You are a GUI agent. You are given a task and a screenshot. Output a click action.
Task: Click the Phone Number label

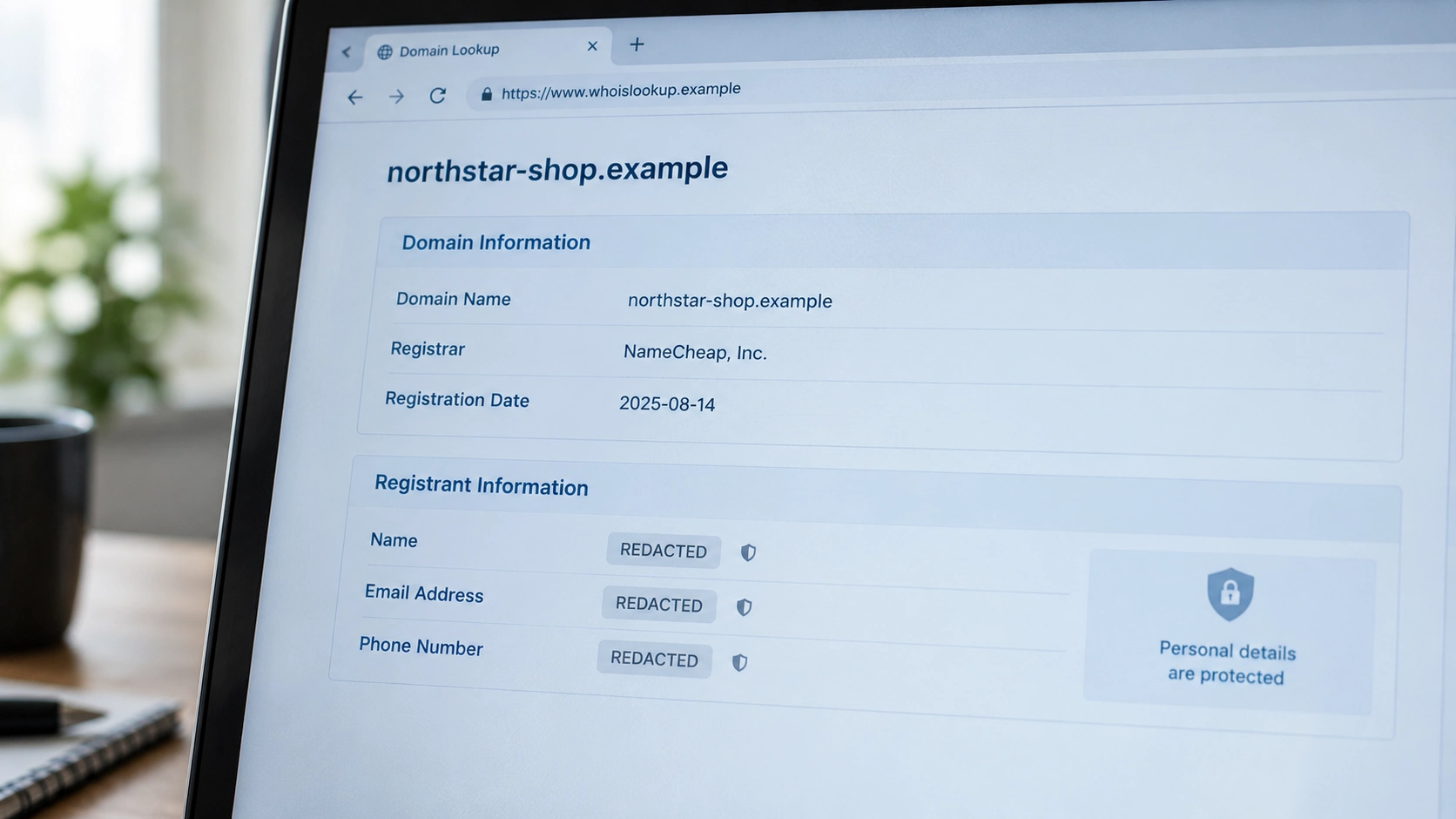coord(421,646)
